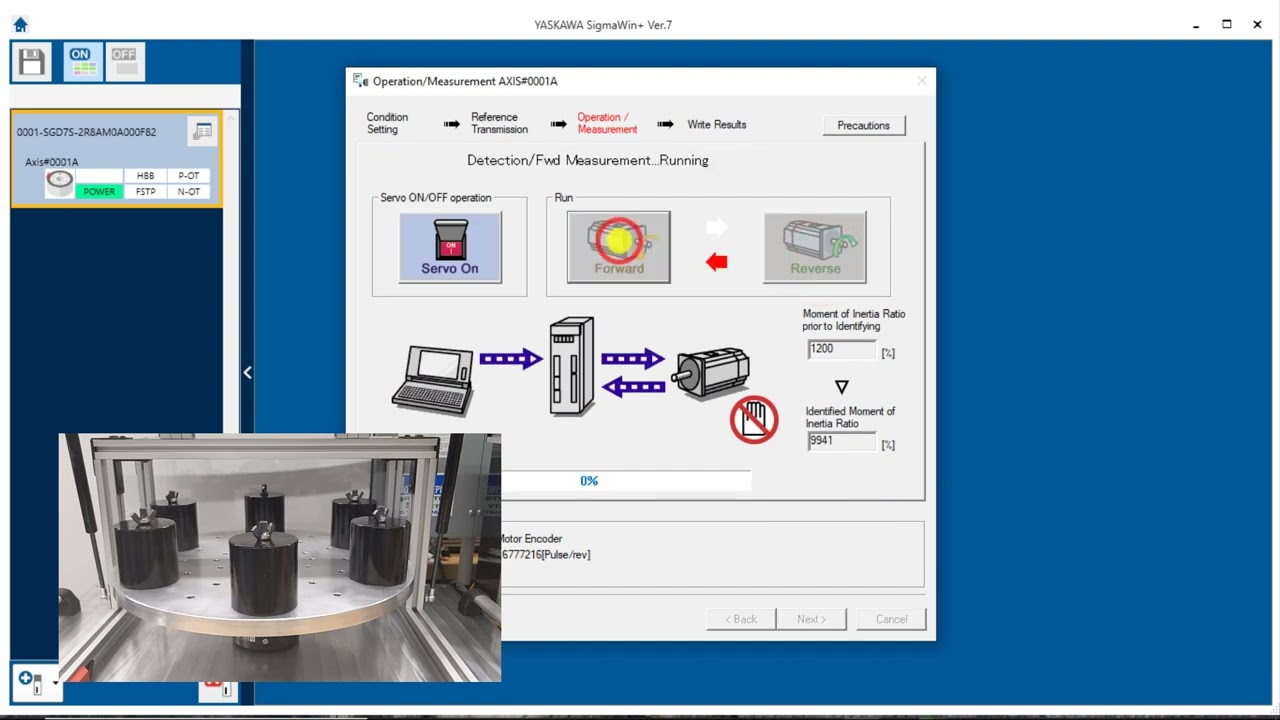Click the dialog title icon for AXIS#0001A
1280x720 pixels.
click(360, 81)
